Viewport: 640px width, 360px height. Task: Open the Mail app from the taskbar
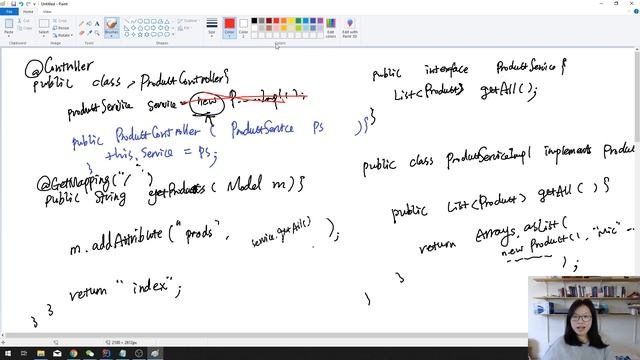point(57,353)
